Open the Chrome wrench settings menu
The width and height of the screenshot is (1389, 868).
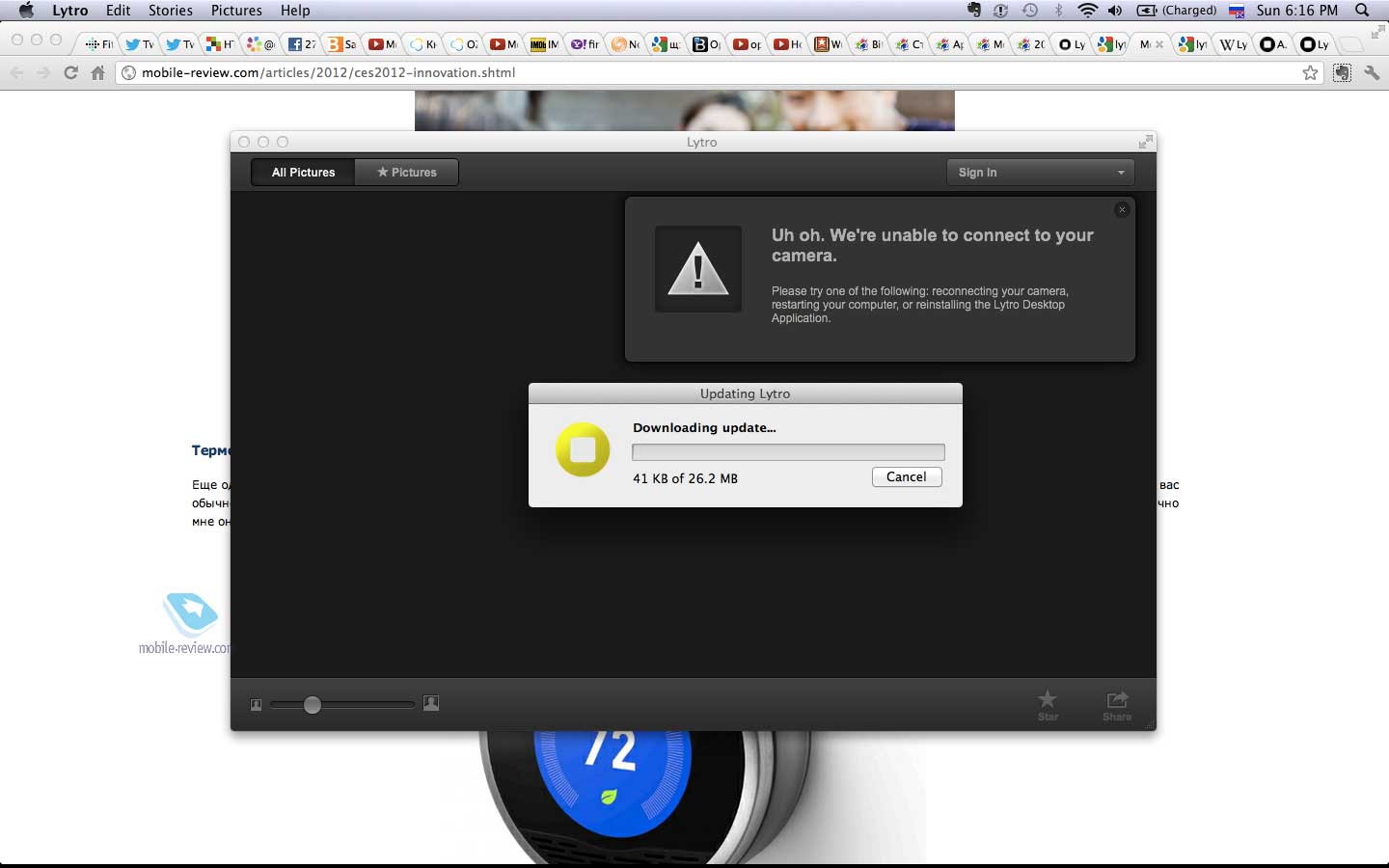click(x=1372, y=72)
